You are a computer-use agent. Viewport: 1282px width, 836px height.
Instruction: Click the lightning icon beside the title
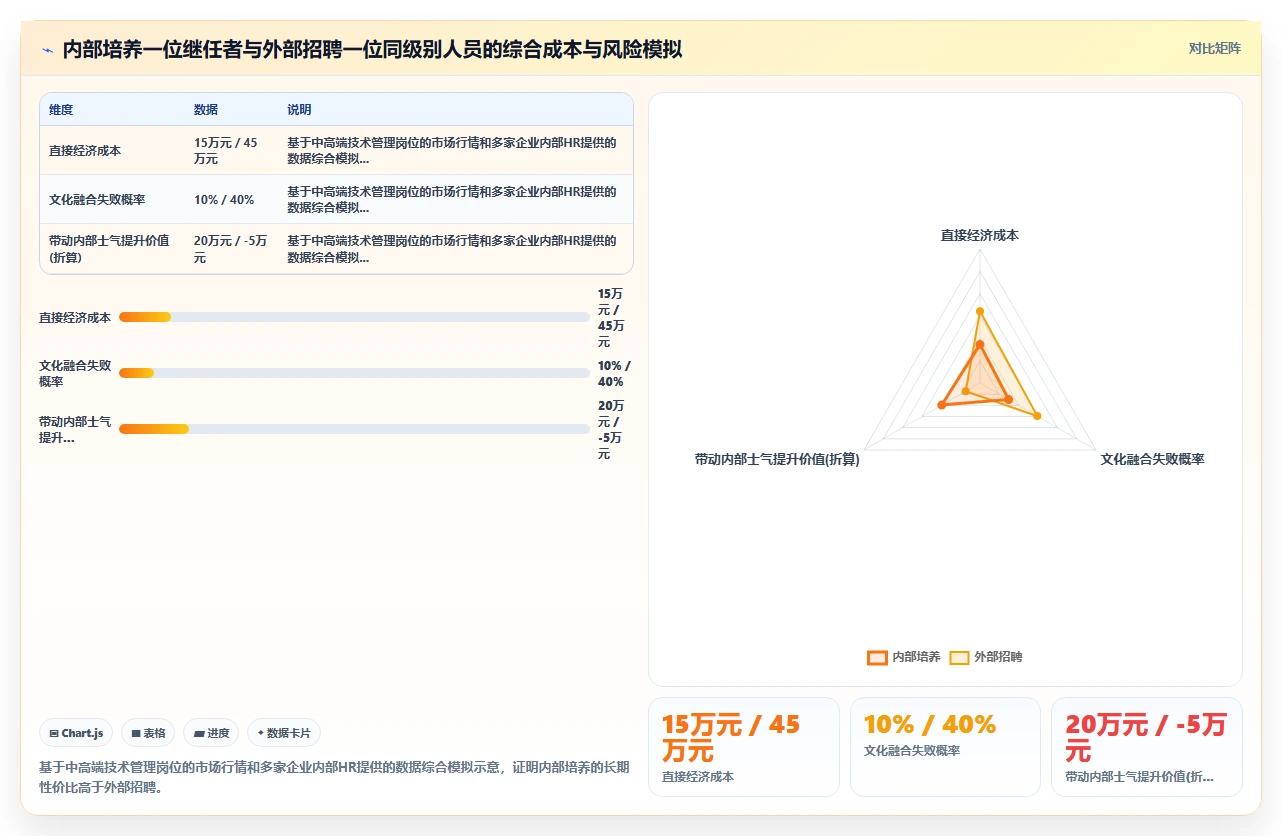[47, 49]
